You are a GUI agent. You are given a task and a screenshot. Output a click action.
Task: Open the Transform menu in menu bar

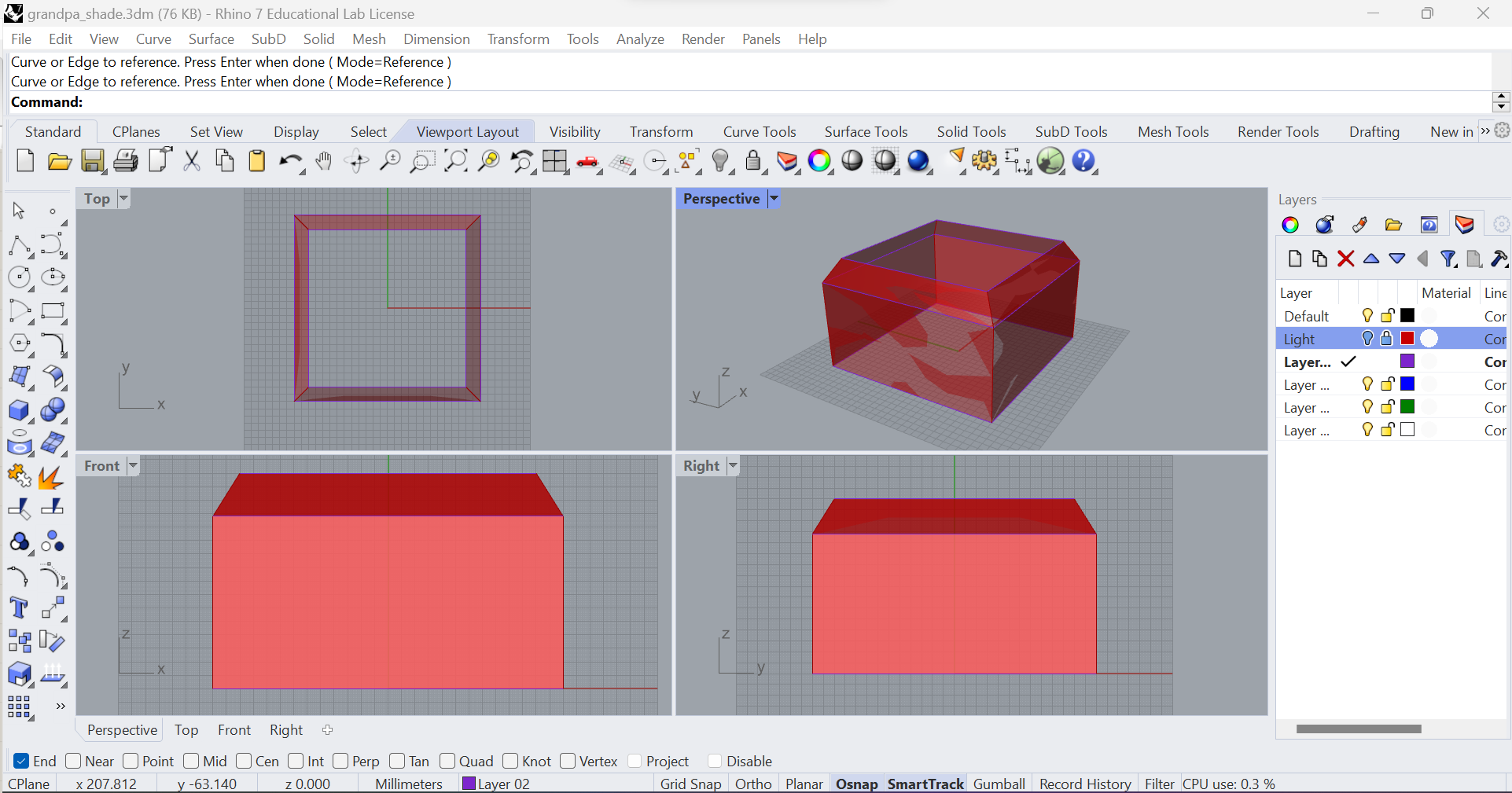(x=518, y=39)
